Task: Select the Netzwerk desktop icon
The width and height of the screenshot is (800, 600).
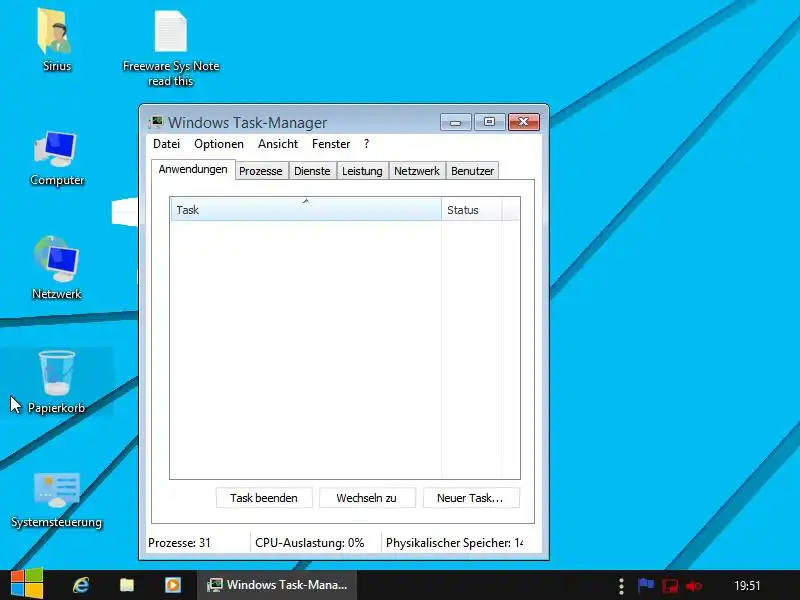Action: point(56,259)
